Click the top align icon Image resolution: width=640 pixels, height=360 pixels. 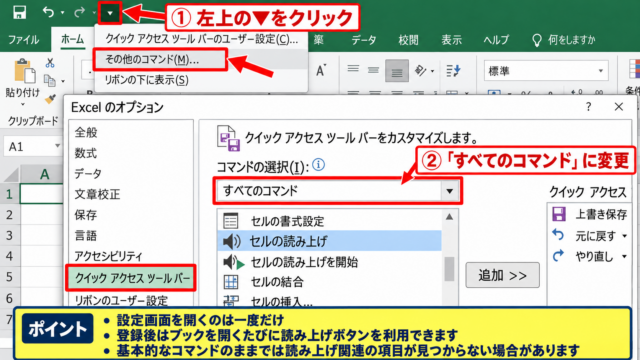coord(353,70)
